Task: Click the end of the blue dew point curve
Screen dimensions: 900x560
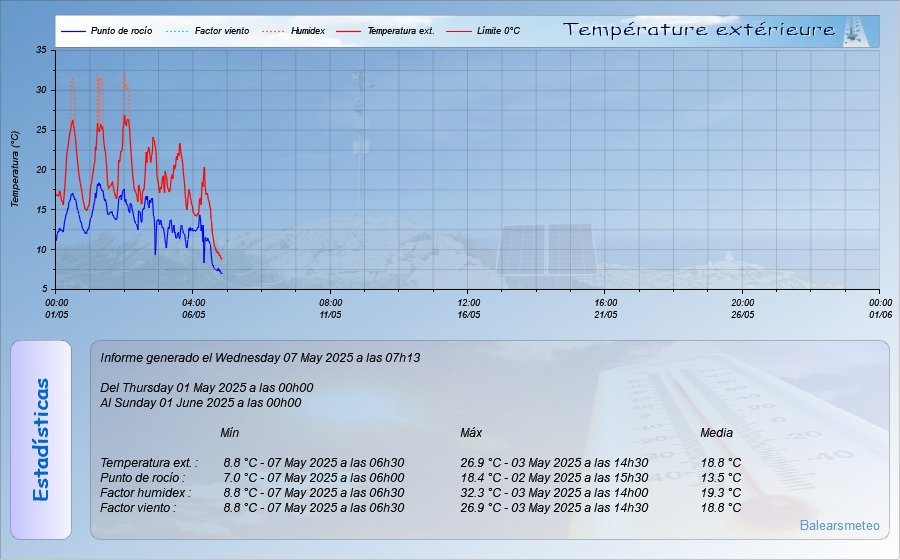Action: click(222, 273)
